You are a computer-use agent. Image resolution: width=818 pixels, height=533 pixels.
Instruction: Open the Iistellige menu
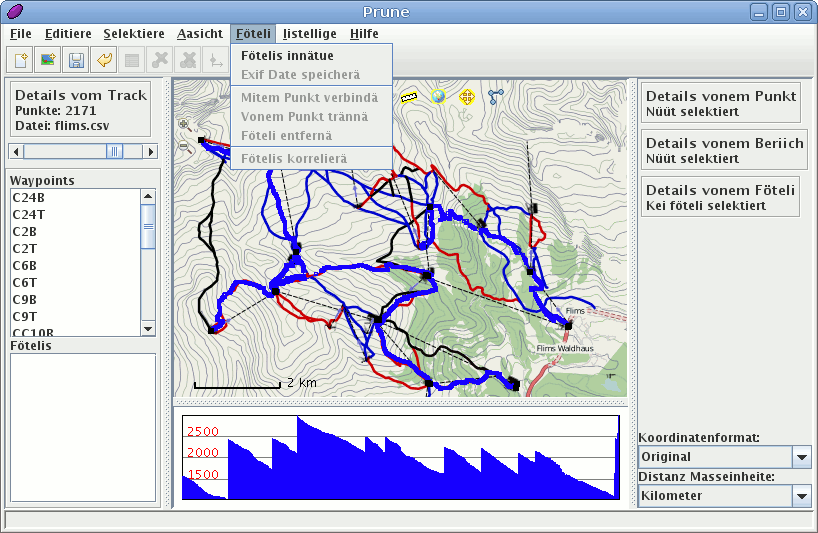[x=310, y=33]
